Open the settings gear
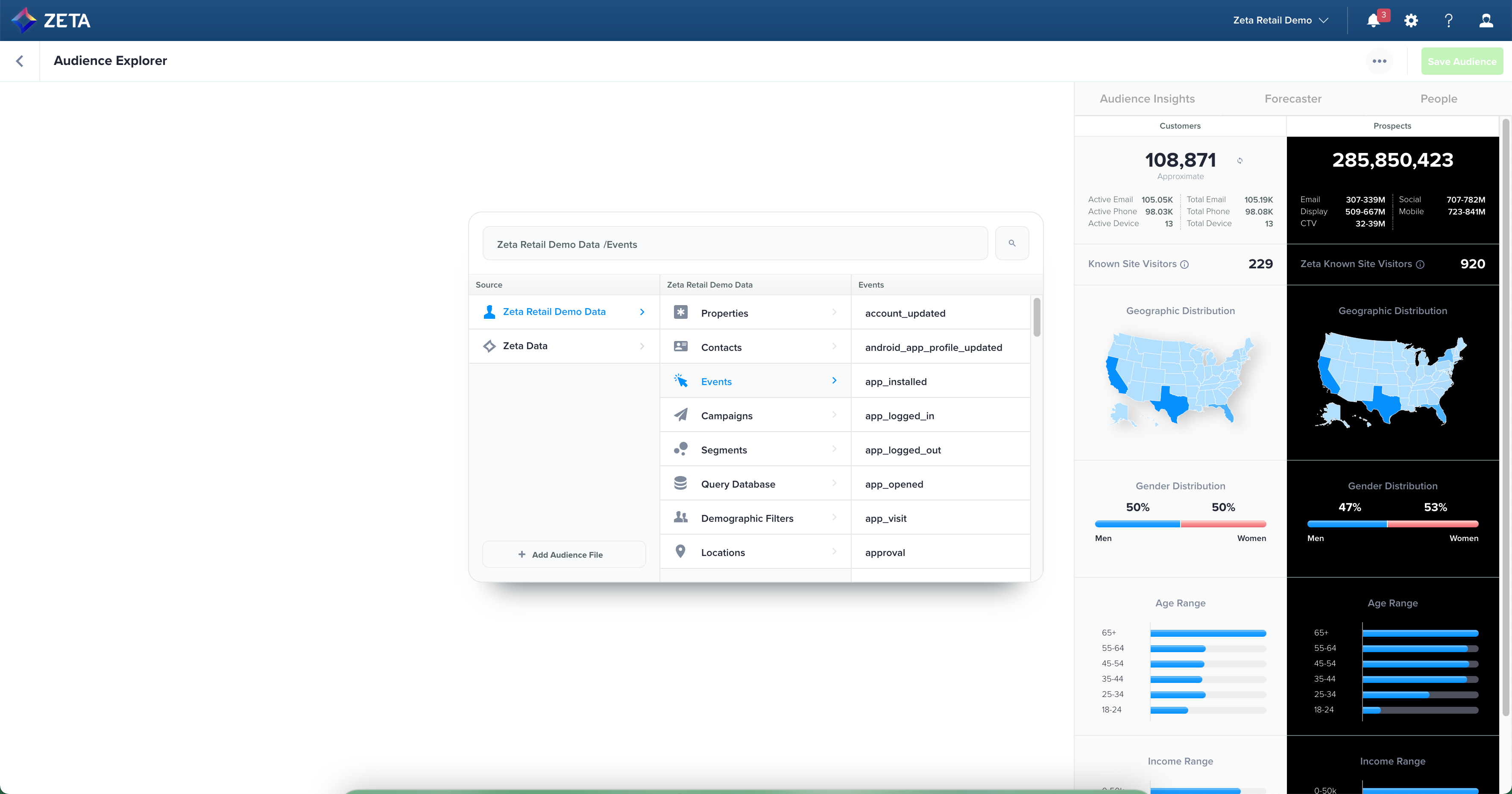Image resolution: width=1512 pixels, height=794 pixels. (1411, 21)
